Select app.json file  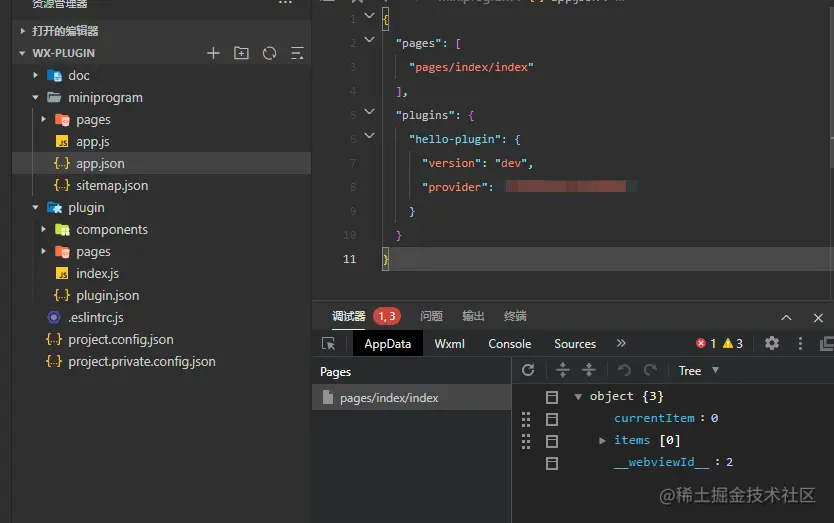coord(100,163)
